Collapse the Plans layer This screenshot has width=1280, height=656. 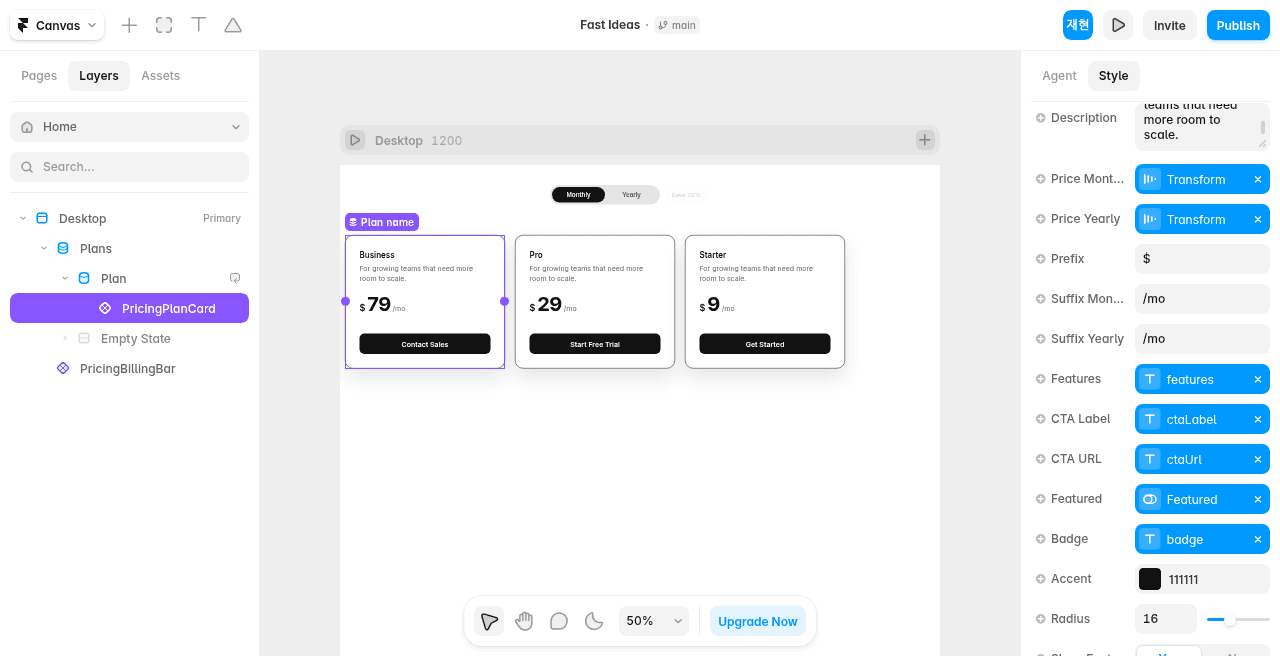click(44, 248)
